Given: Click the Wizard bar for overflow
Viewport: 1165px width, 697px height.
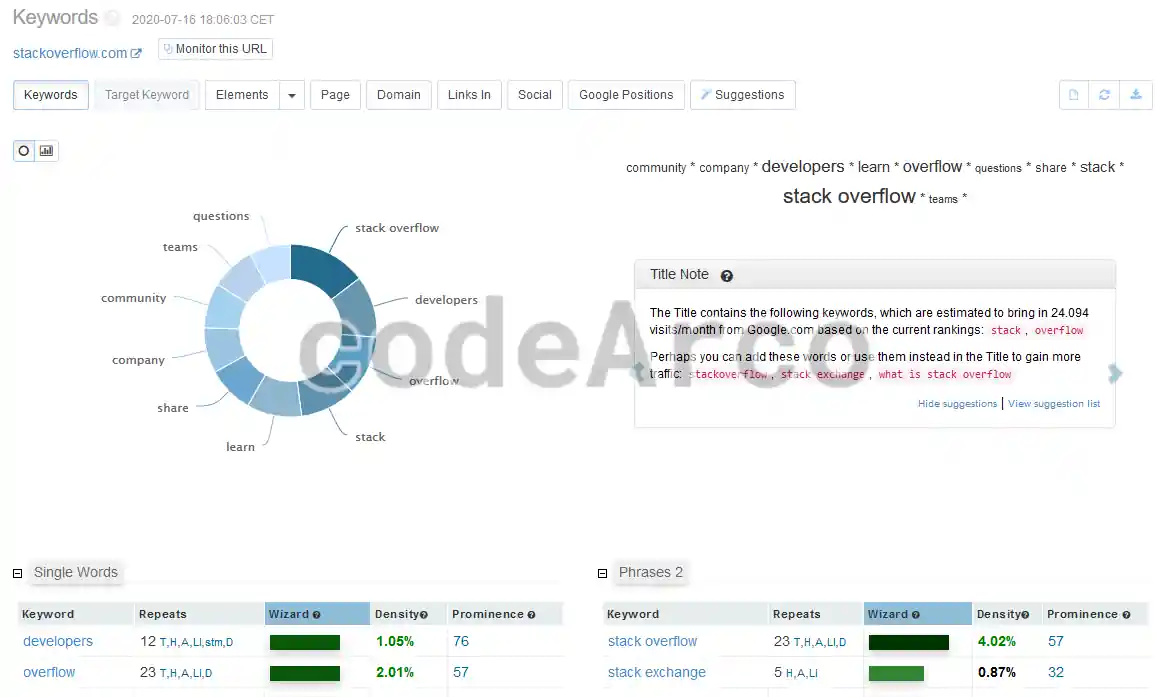Looking at the screenshot, I should point(305,673).
